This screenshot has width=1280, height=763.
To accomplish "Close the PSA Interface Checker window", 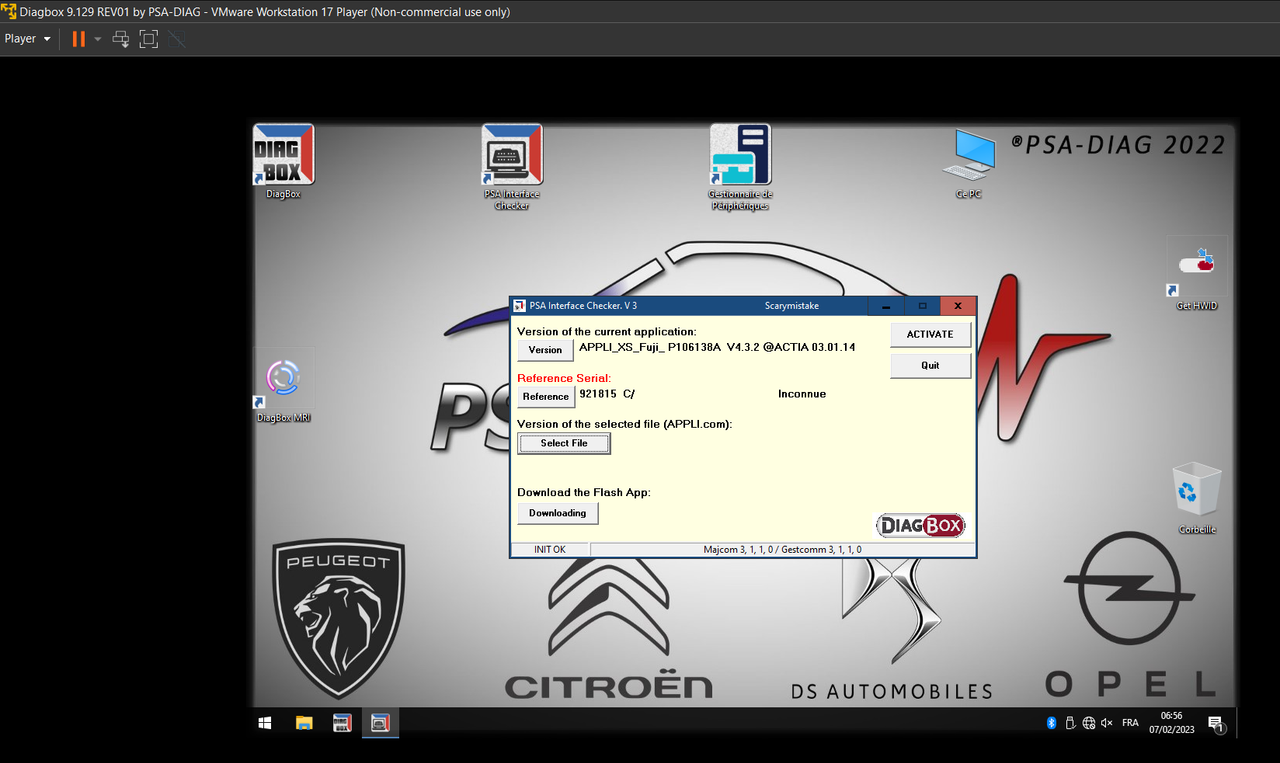I will tap(958, 306).
